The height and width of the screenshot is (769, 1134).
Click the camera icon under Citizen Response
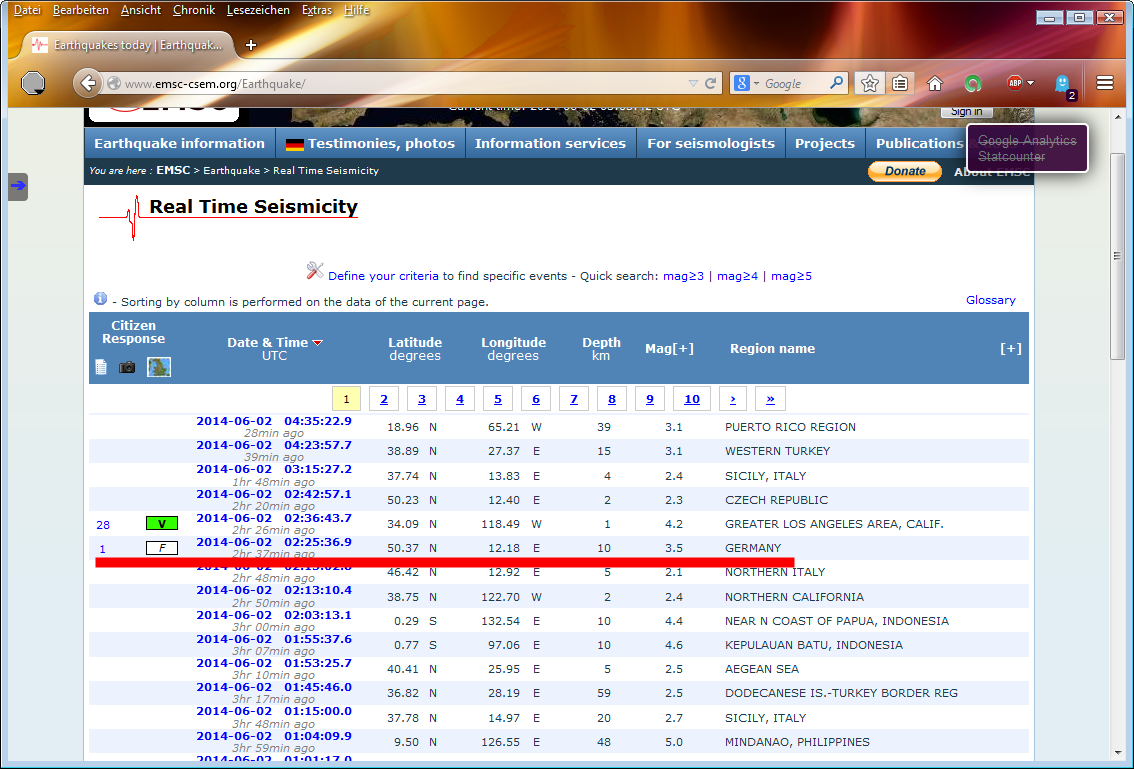[128, 368]
